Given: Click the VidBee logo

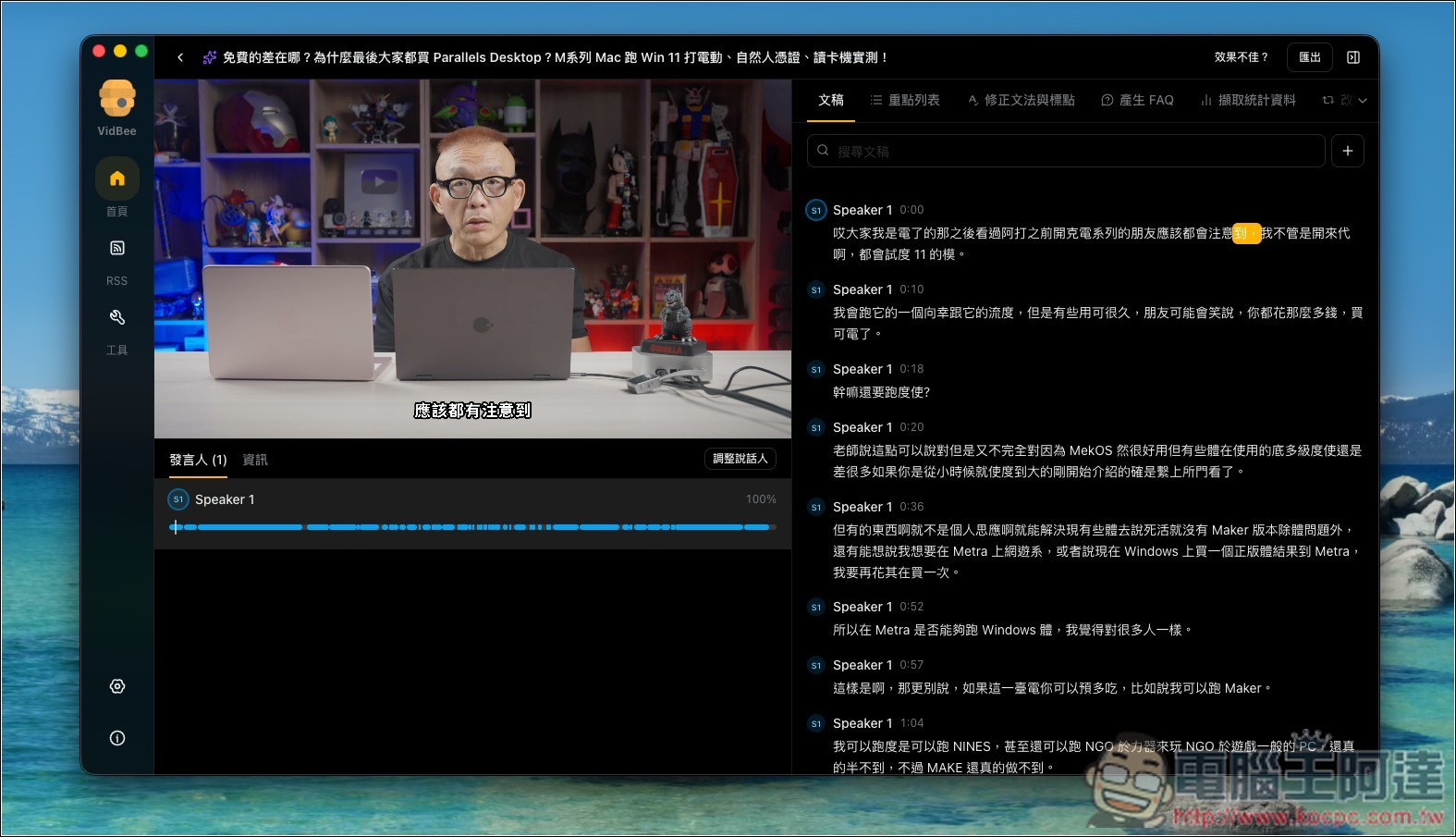Looking at the screenshot, I should (117, 98).
